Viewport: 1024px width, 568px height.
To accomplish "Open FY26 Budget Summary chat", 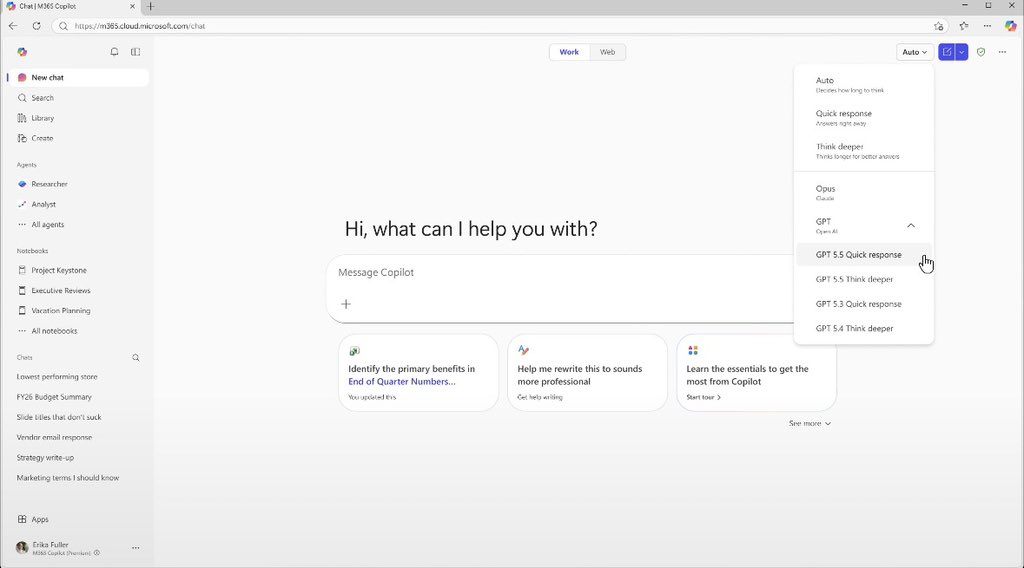I will coord(54,397).
